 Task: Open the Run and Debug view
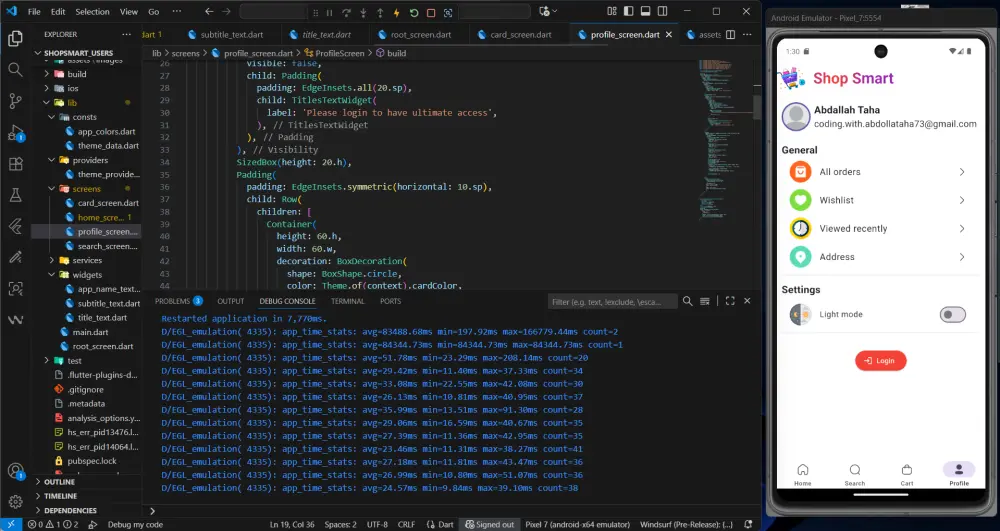15,133
